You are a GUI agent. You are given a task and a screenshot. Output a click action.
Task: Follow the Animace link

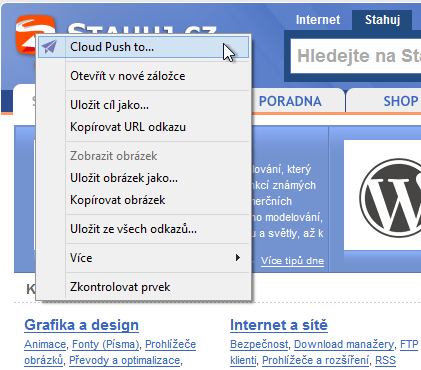[x=45, y=344]
